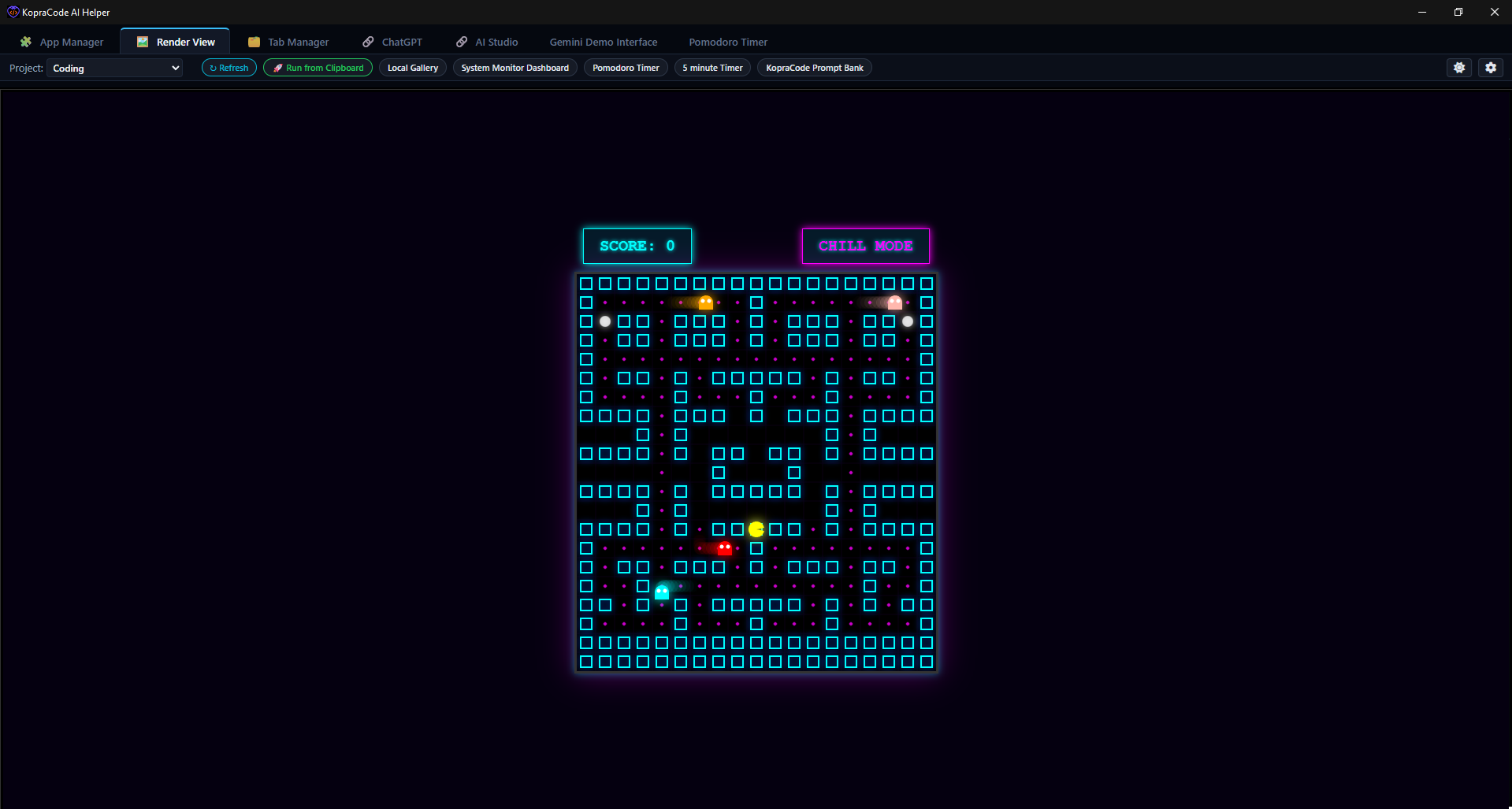Click the left white power pellet

605,321
